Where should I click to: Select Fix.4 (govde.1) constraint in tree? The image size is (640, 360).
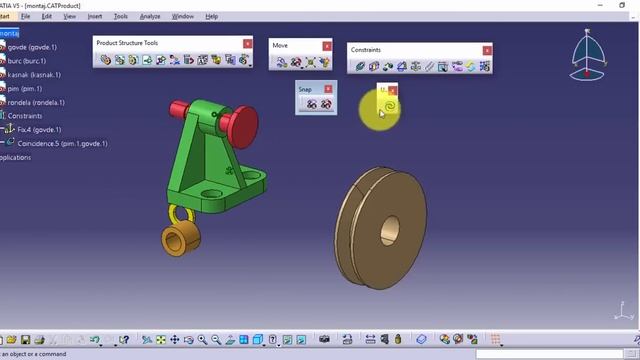(x=39, y=130)
